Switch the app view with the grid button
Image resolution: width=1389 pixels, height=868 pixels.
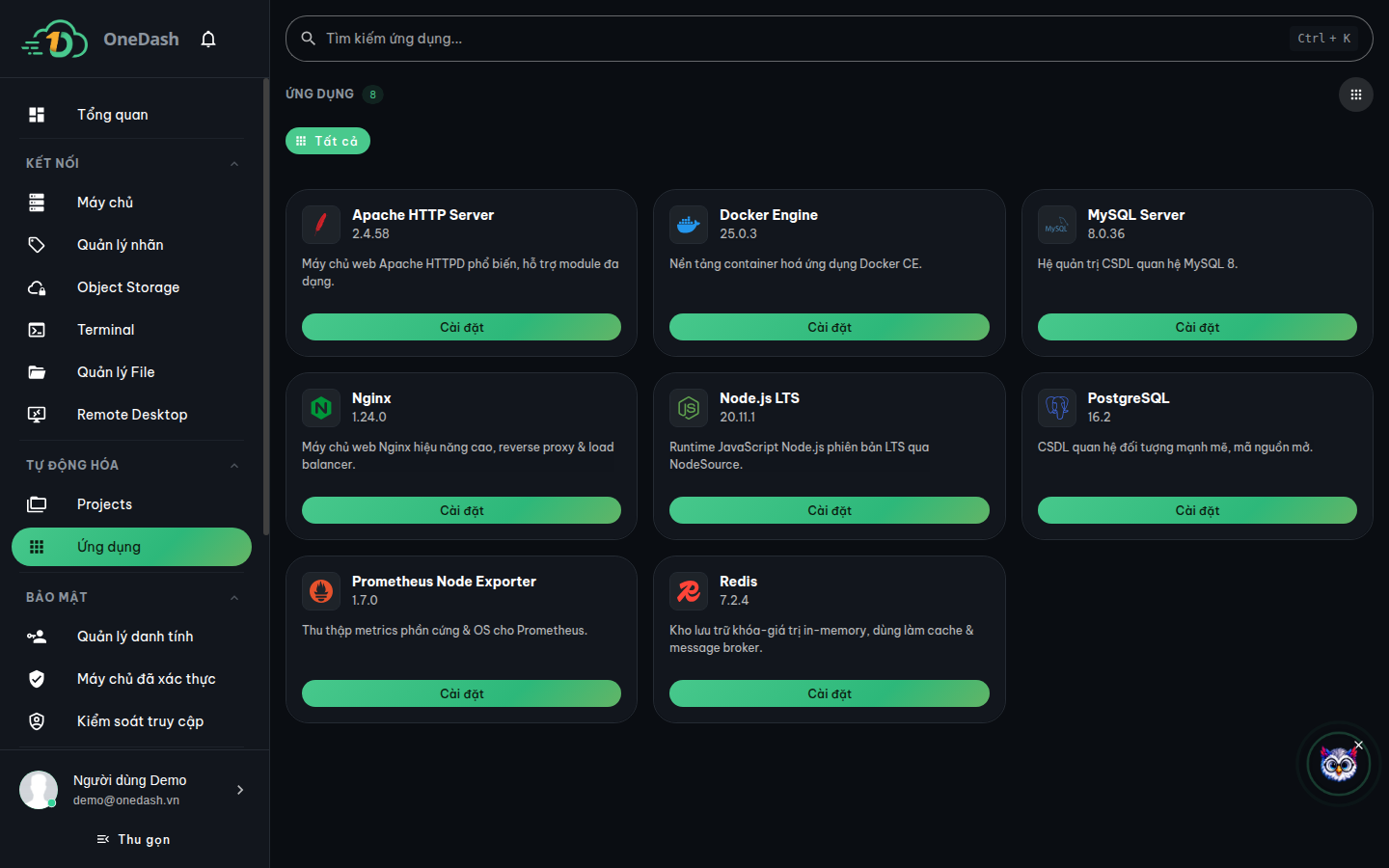coord(1356,95)
